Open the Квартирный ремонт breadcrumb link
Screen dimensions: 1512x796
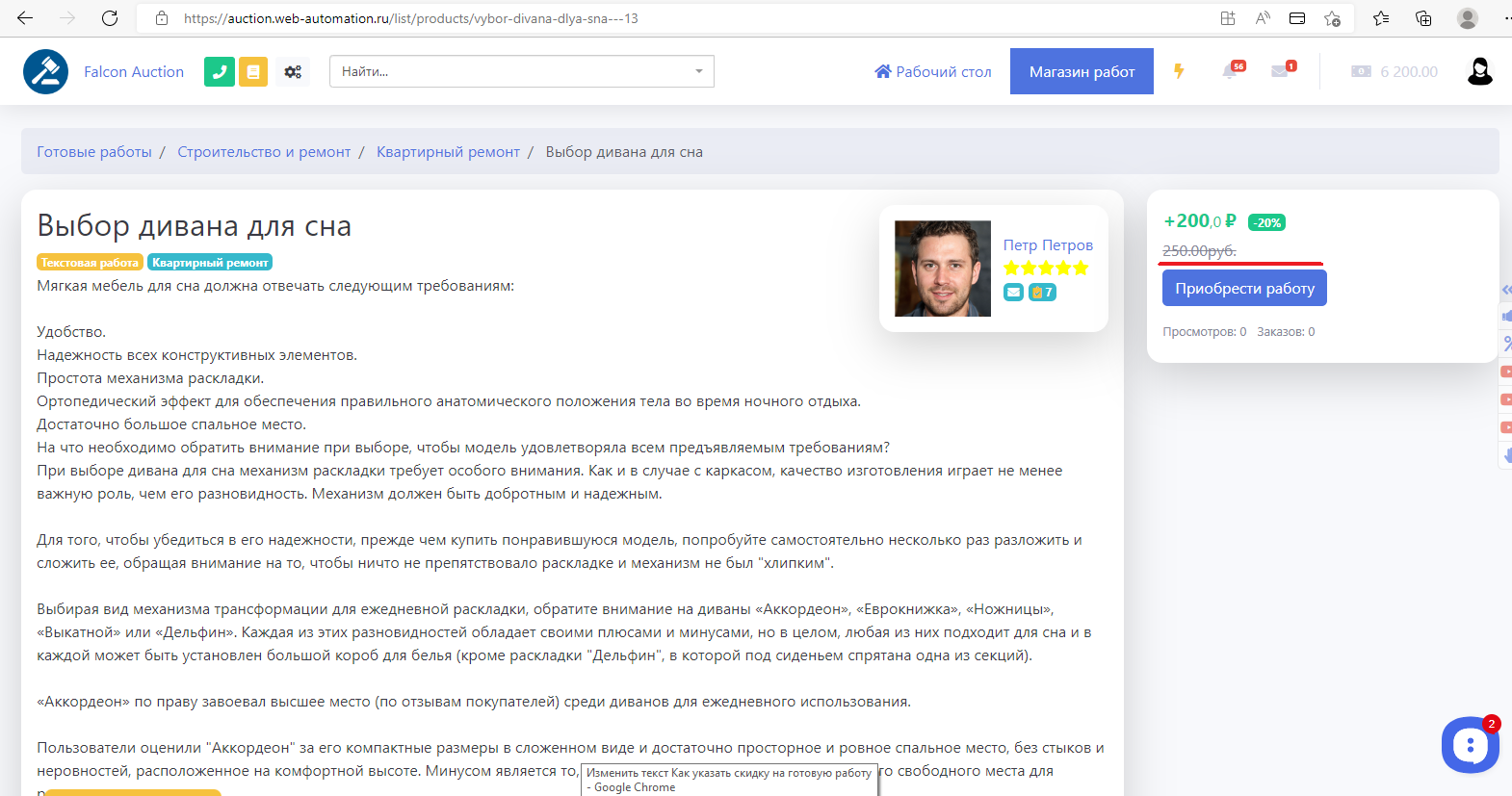(x=448, y=152)
